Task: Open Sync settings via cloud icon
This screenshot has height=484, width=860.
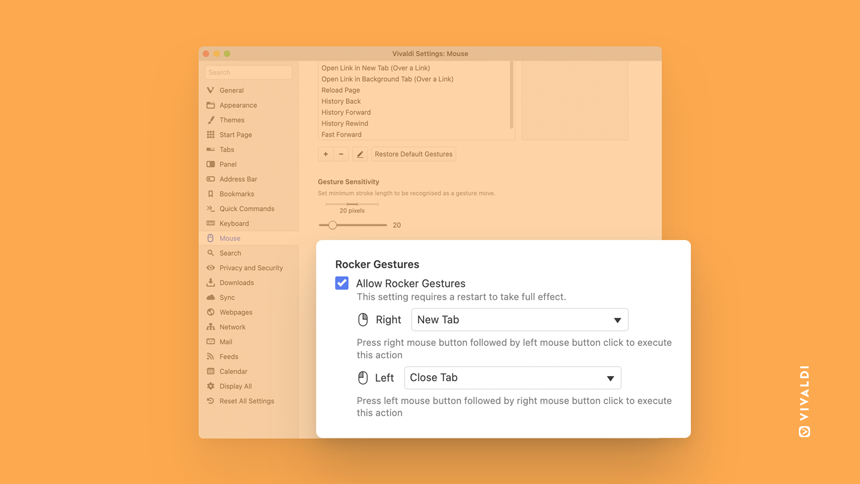Action: point(211,297)
